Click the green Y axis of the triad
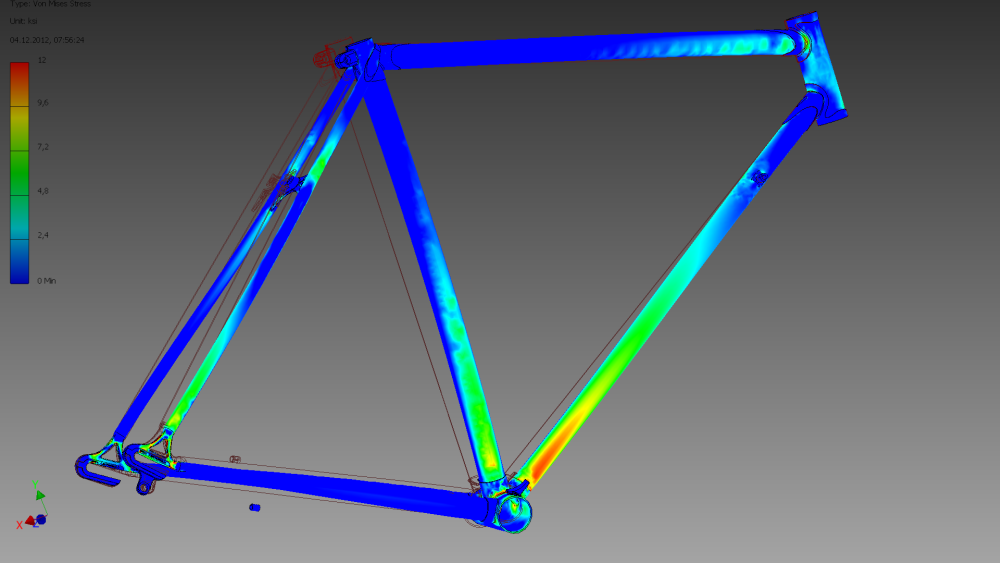 [x=39, y=493]
